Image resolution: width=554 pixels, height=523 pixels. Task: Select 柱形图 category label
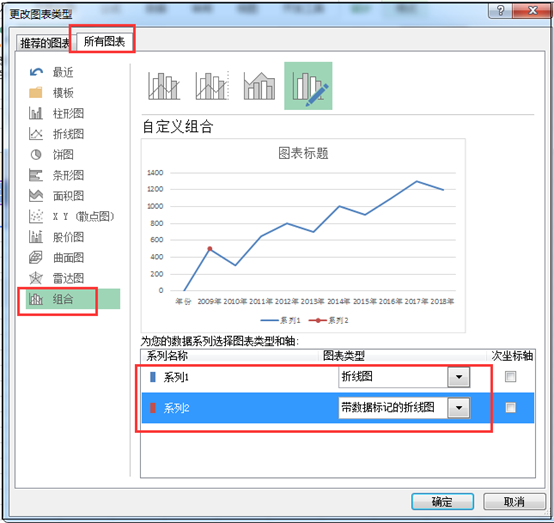click(69, 113)
